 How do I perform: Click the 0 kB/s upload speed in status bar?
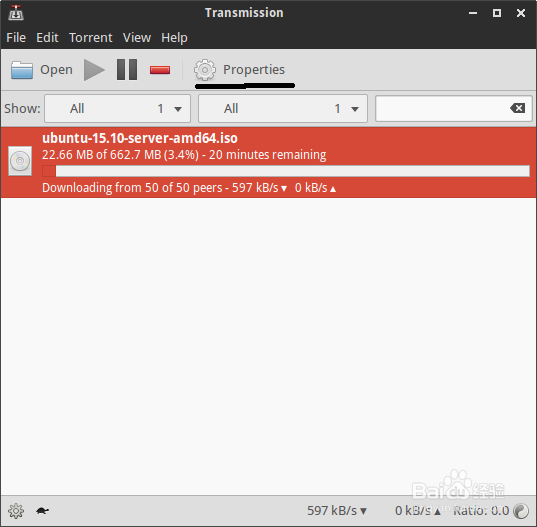(418, 511)
